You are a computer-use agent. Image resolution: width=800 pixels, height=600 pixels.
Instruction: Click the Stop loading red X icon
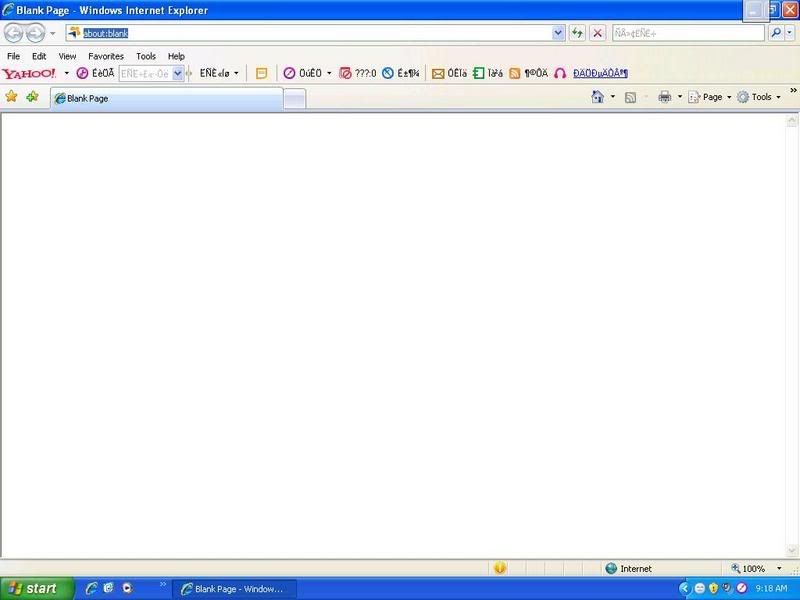pos(598,33)
